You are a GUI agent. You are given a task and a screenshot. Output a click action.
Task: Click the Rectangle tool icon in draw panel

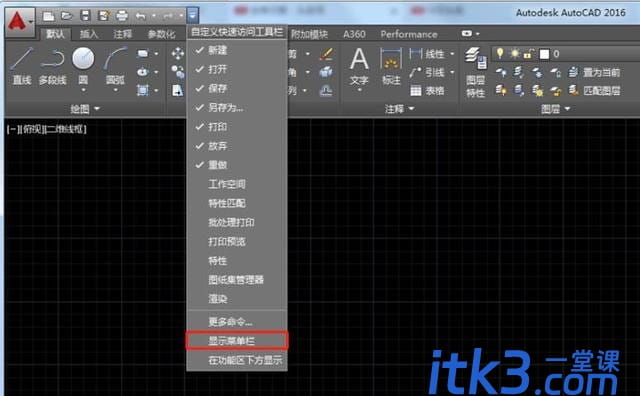(x=143, y=53)
